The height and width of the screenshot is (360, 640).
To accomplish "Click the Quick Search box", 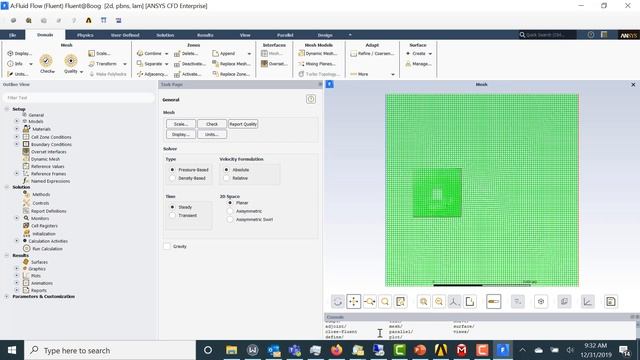I will (x=547, y=35).
